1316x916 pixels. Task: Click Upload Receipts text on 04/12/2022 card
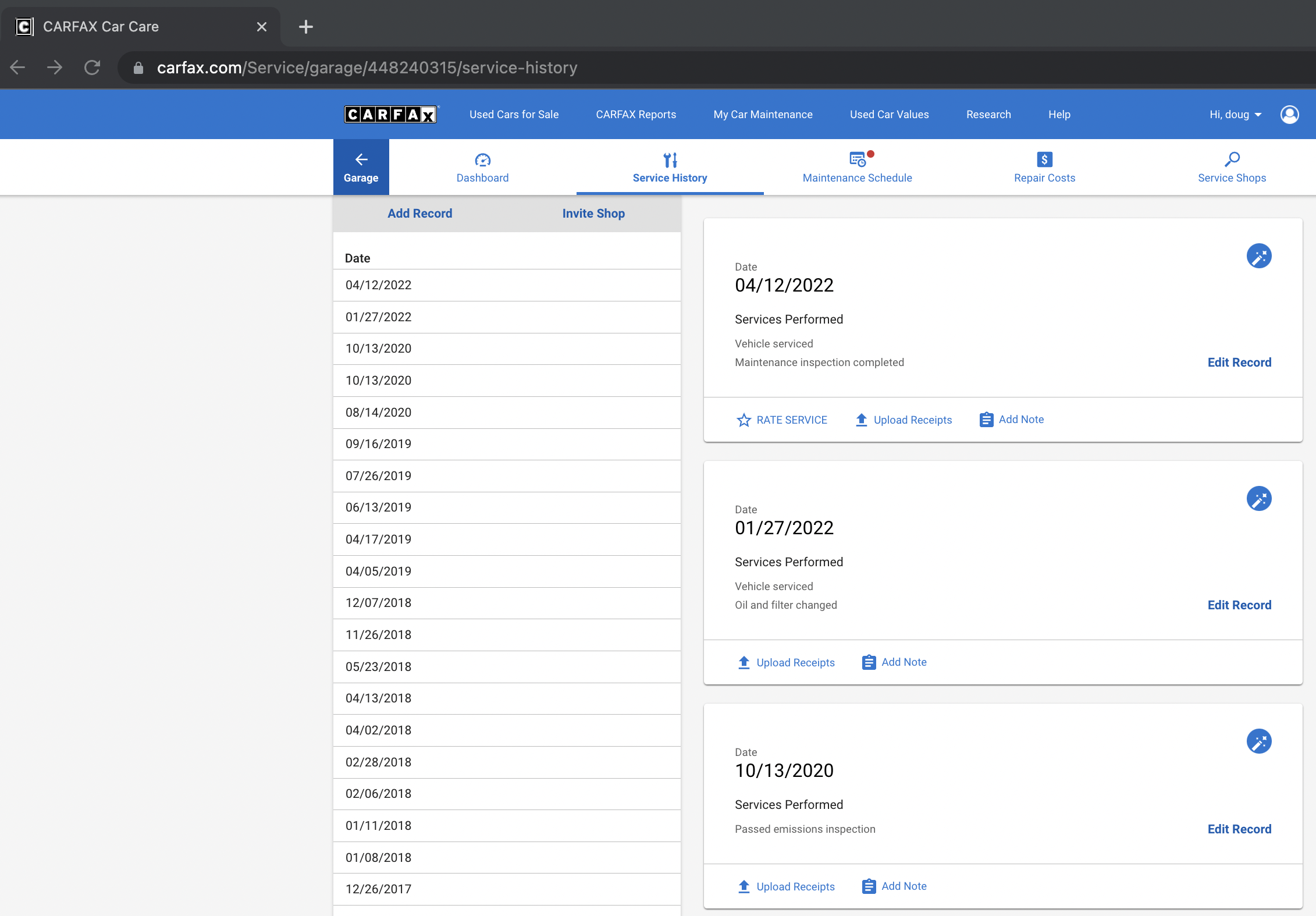[x=913, y=420]
